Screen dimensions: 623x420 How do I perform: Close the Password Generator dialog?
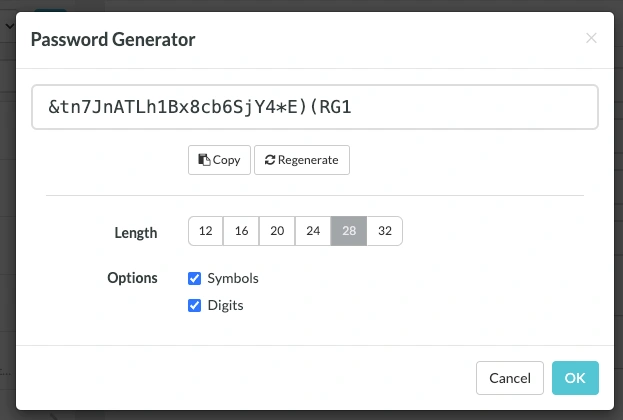(x=591, y=38)
